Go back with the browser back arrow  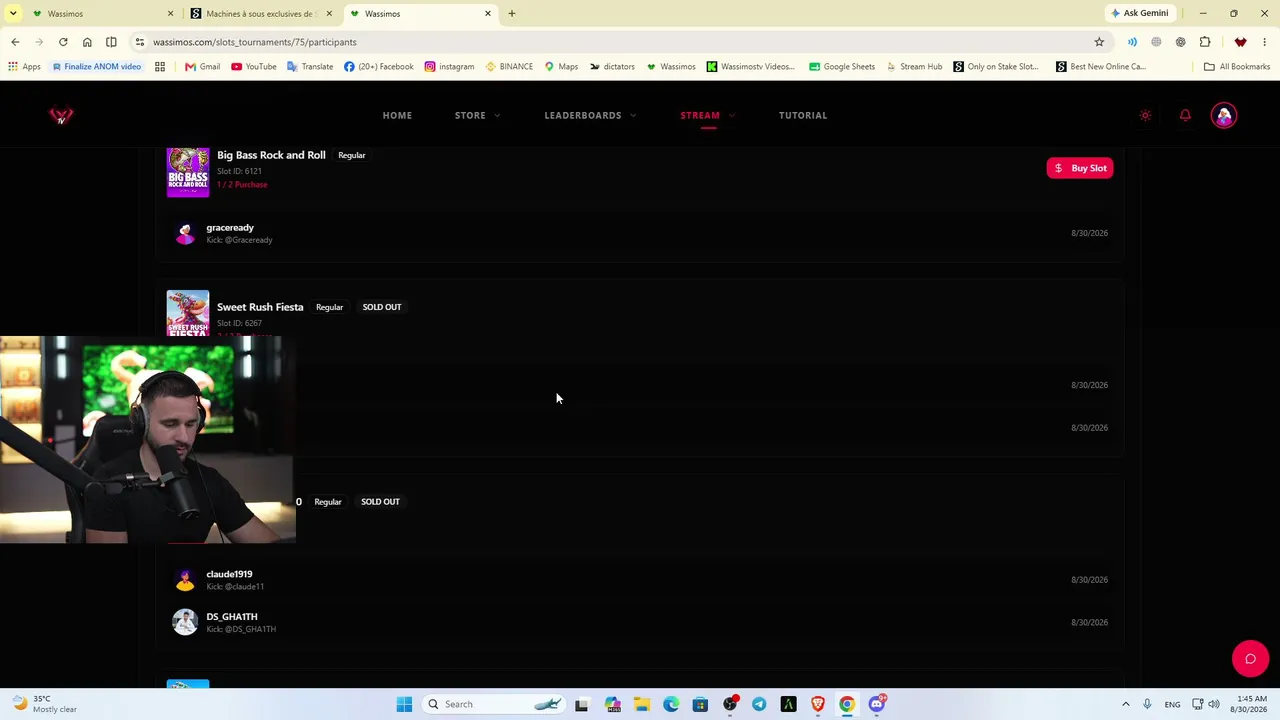tap(15, 42)
